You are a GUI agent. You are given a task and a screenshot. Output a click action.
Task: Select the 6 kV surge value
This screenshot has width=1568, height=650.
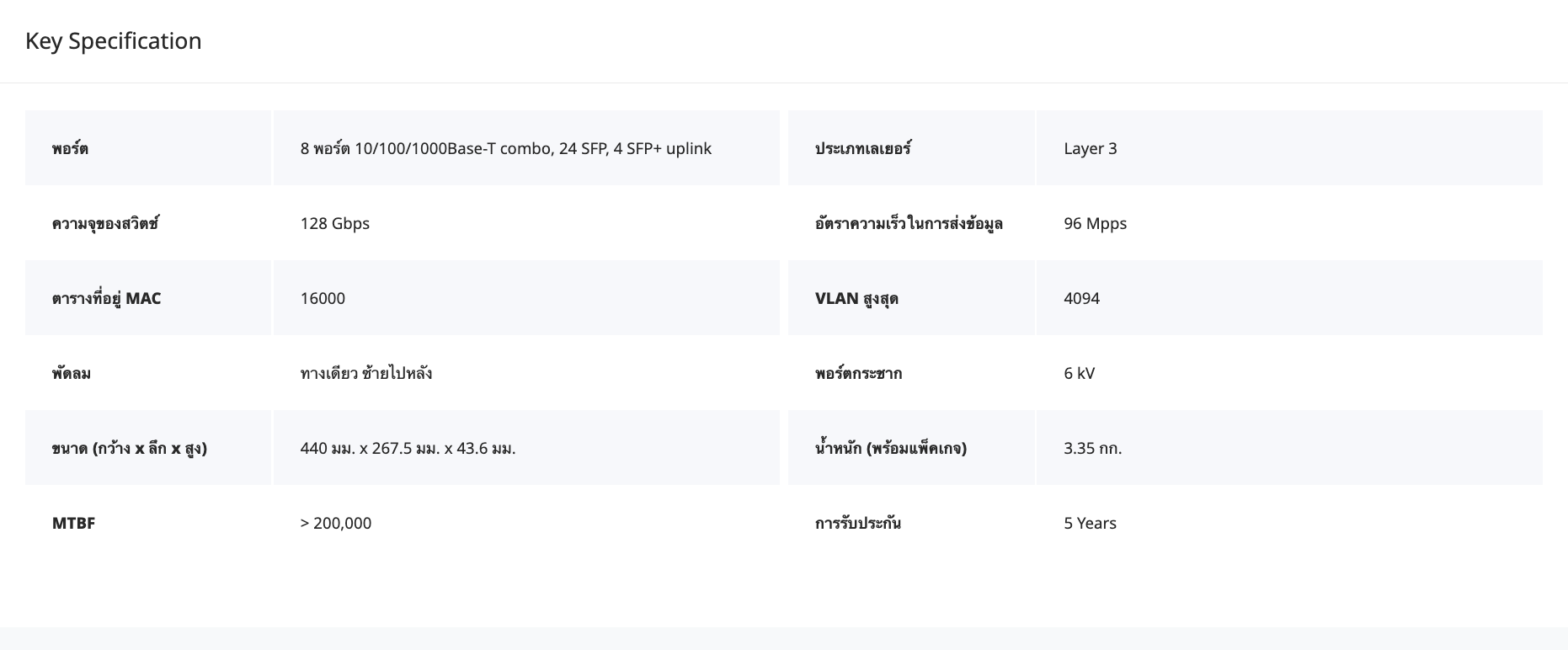click(1079, 374)
